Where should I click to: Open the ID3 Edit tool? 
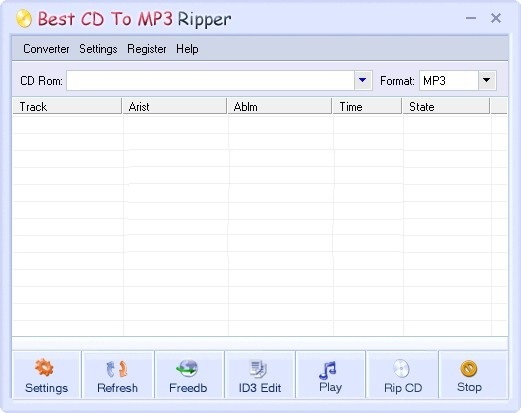pos(260,375)
